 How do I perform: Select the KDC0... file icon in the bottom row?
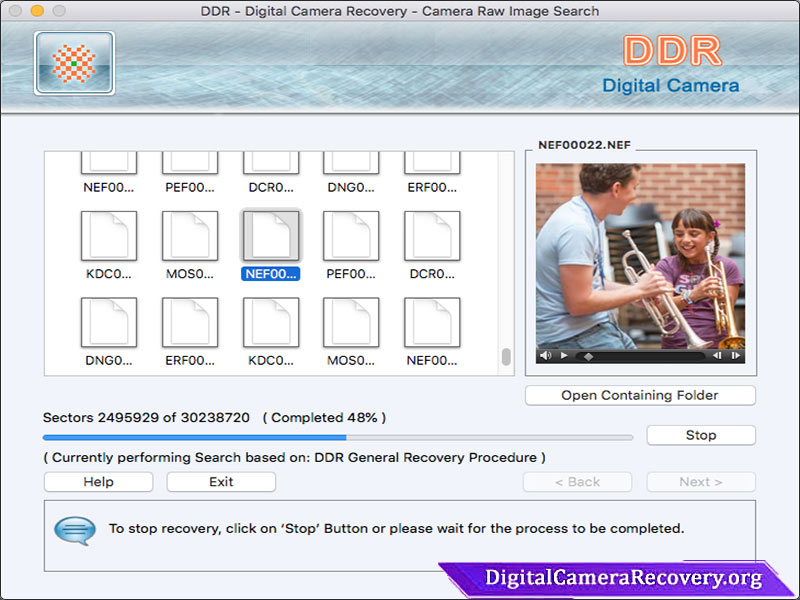point(271,322)
